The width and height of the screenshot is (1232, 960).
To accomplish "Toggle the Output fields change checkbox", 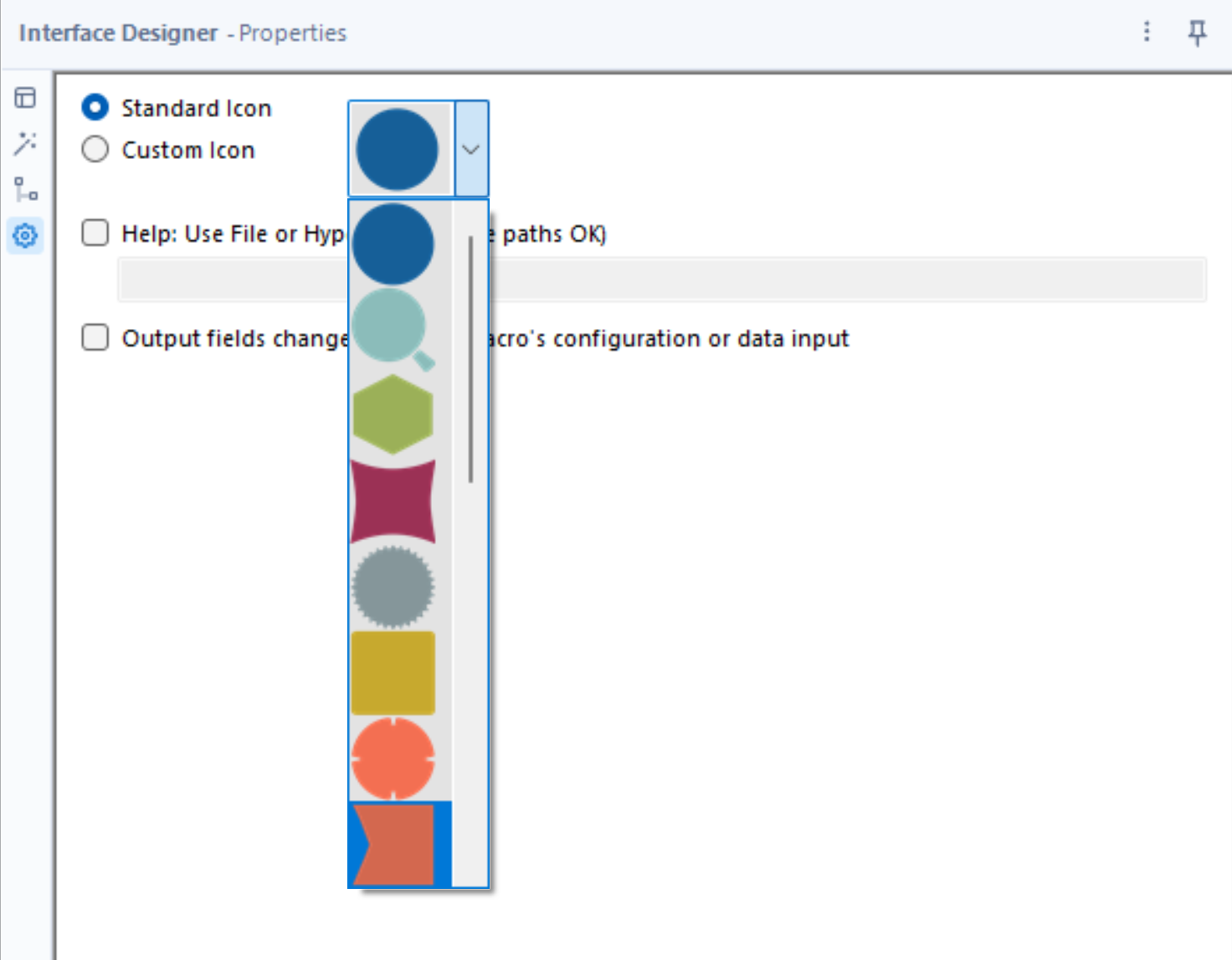I will (x=95, y=338).
